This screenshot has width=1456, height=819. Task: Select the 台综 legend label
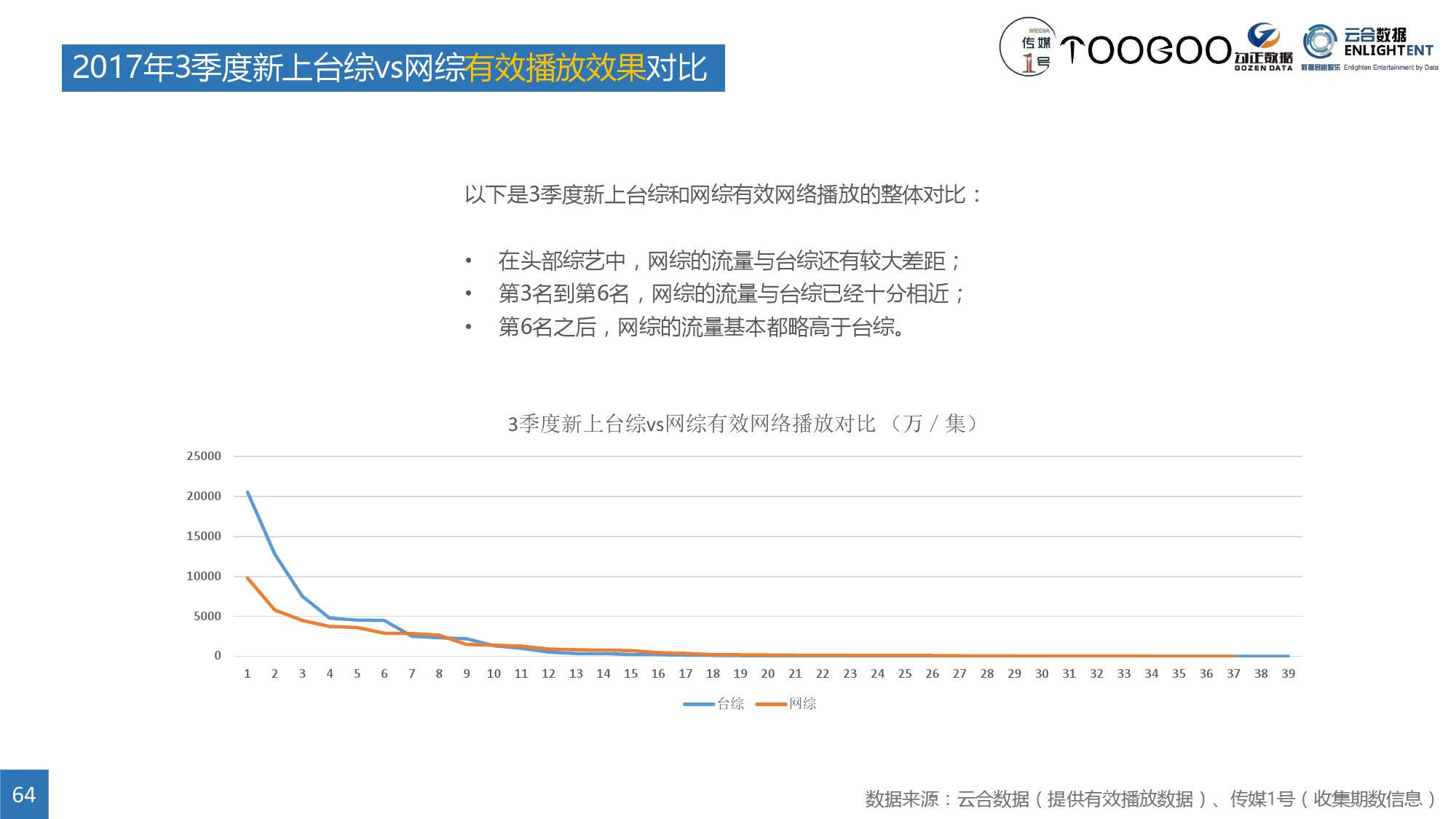tap(730, 704)
